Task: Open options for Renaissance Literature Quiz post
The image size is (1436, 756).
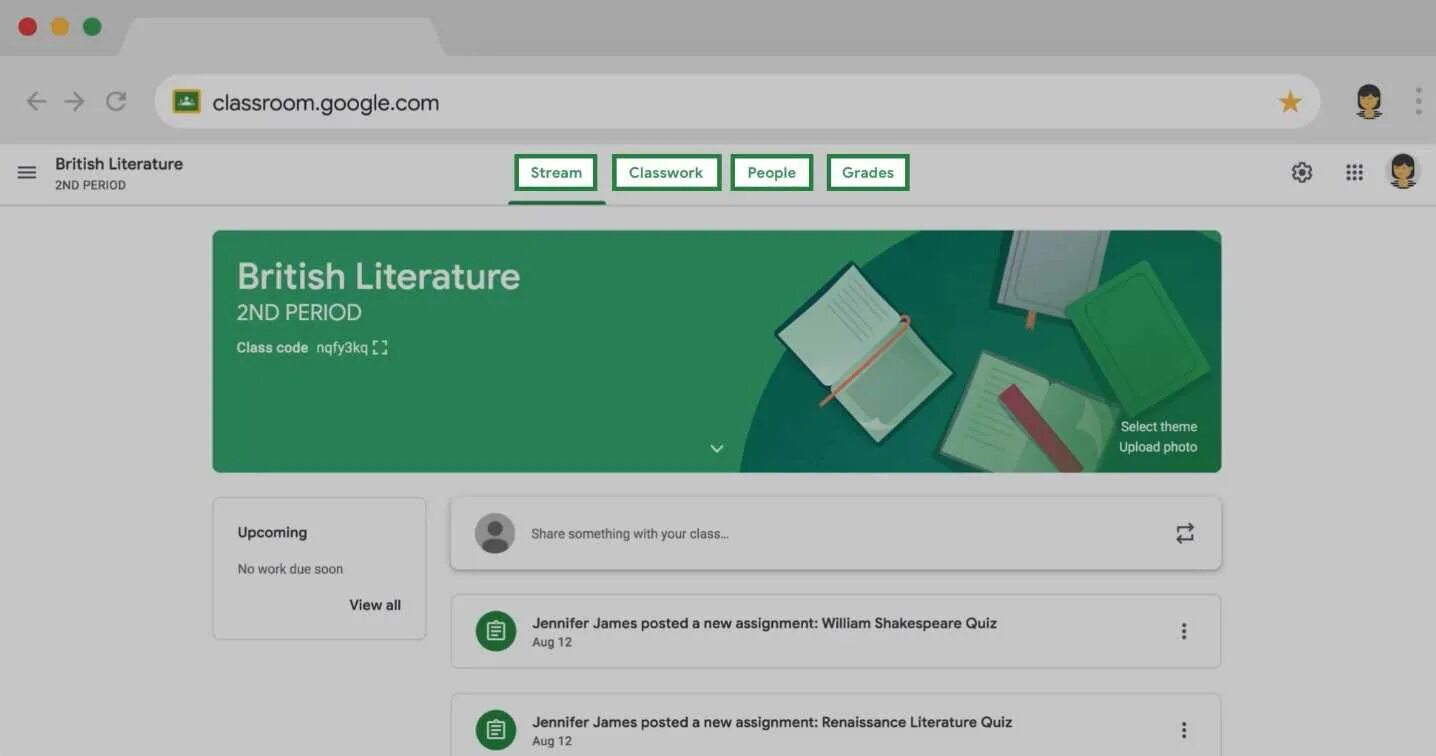Action: click(1184, 730)
